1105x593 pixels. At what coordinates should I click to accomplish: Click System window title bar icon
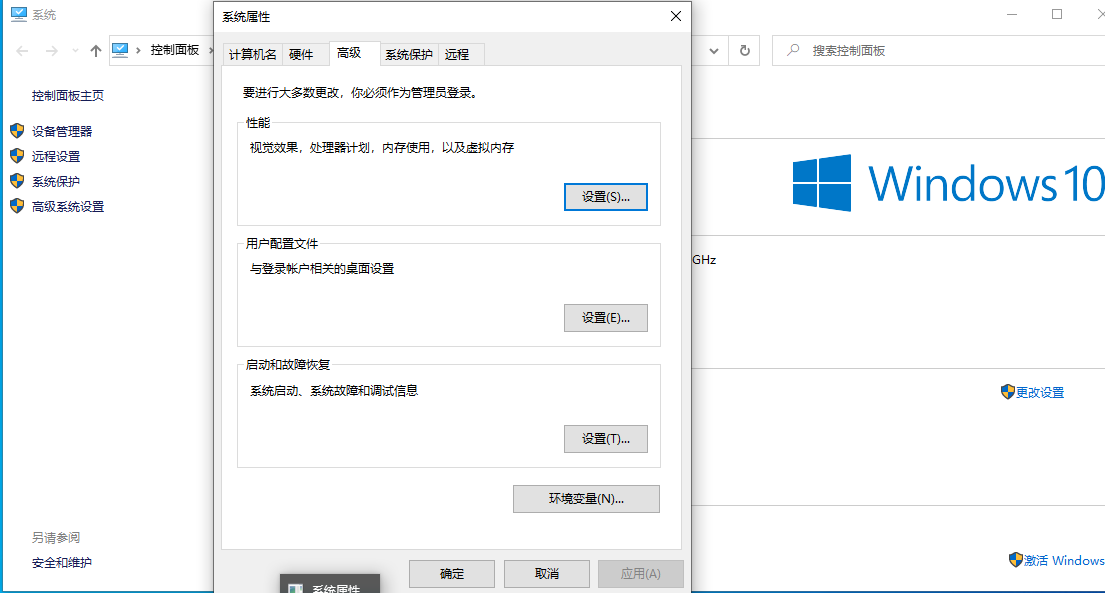[19, 15]
